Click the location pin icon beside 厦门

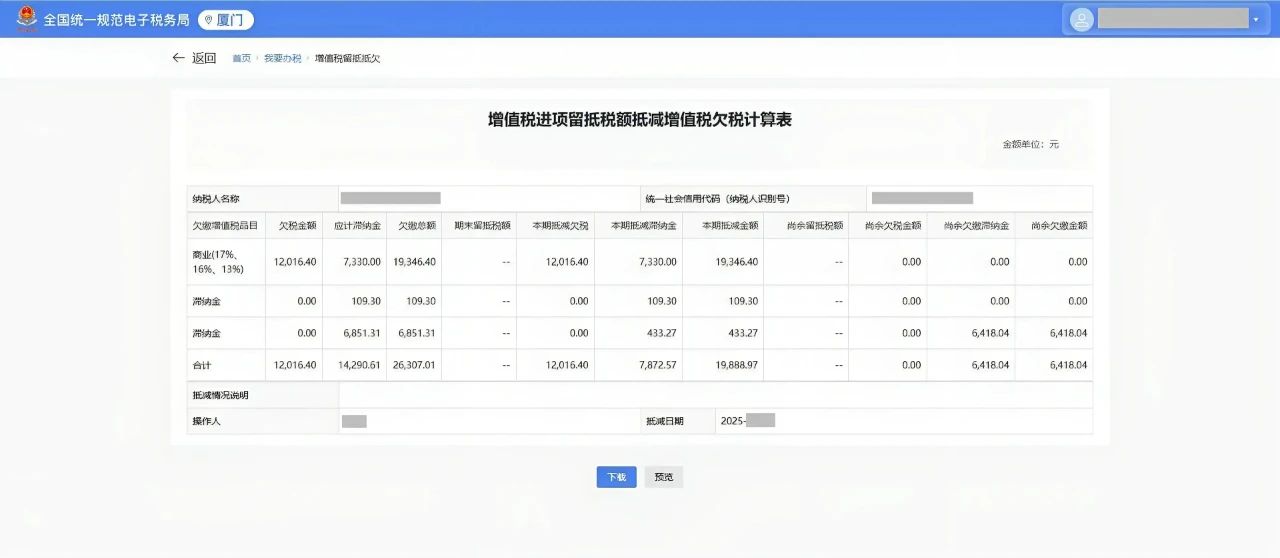pos(208,20)
